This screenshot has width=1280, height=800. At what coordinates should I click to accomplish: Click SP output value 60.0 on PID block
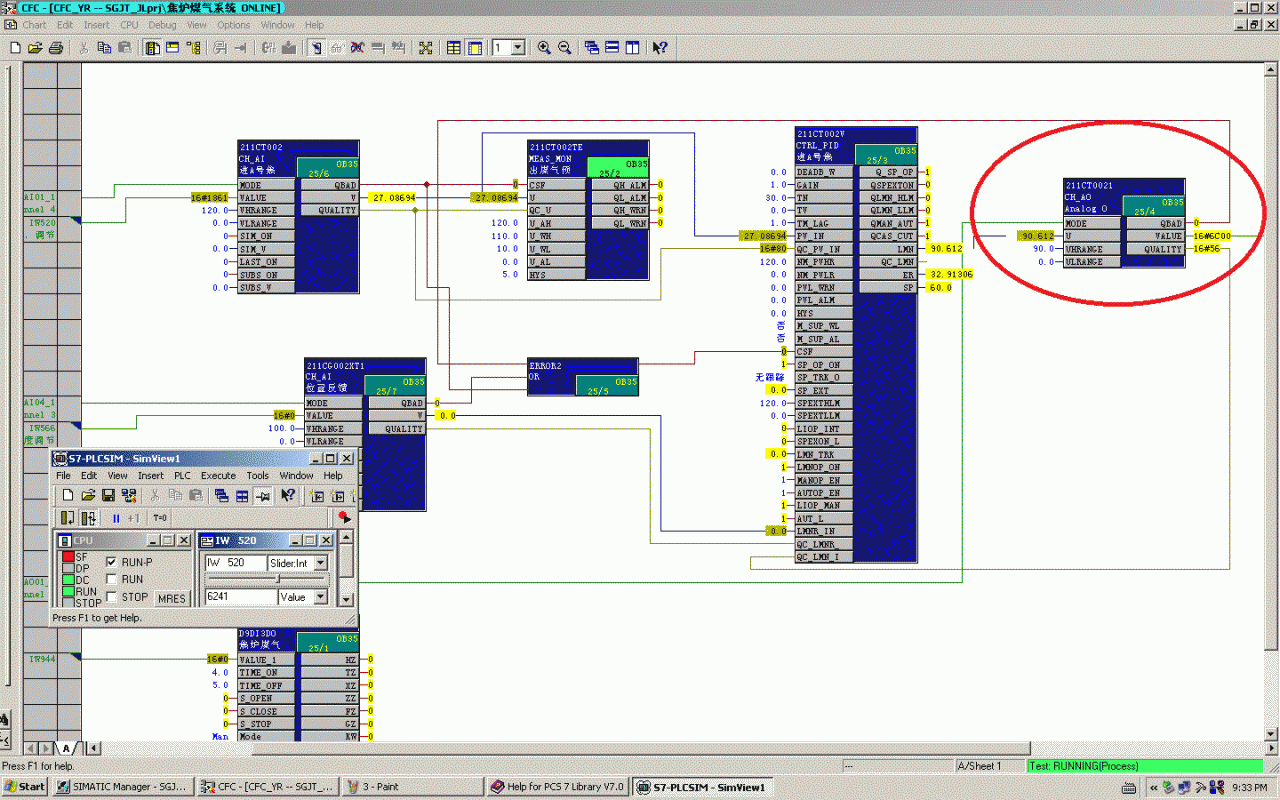click(939, 287)
